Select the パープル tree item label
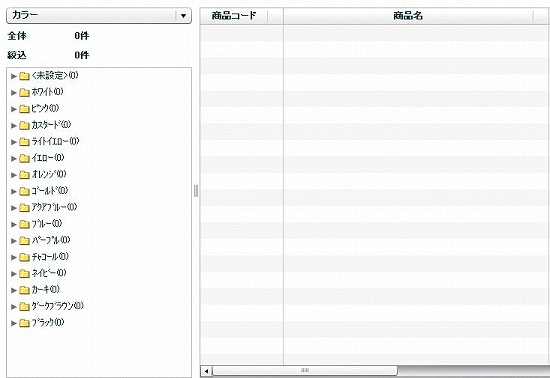Image resolution: width=550 pixels, height=378 pixels. [51, 240]
